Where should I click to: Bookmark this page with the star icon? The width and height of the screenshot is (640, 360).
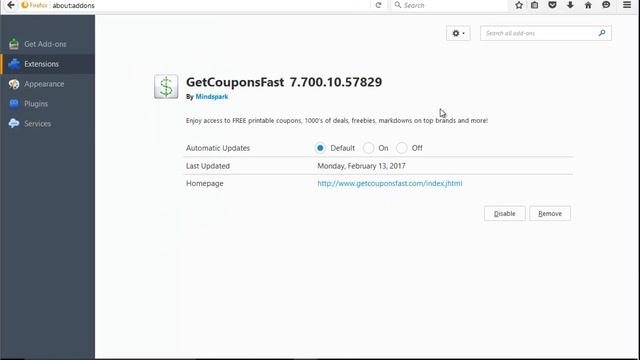519,5
